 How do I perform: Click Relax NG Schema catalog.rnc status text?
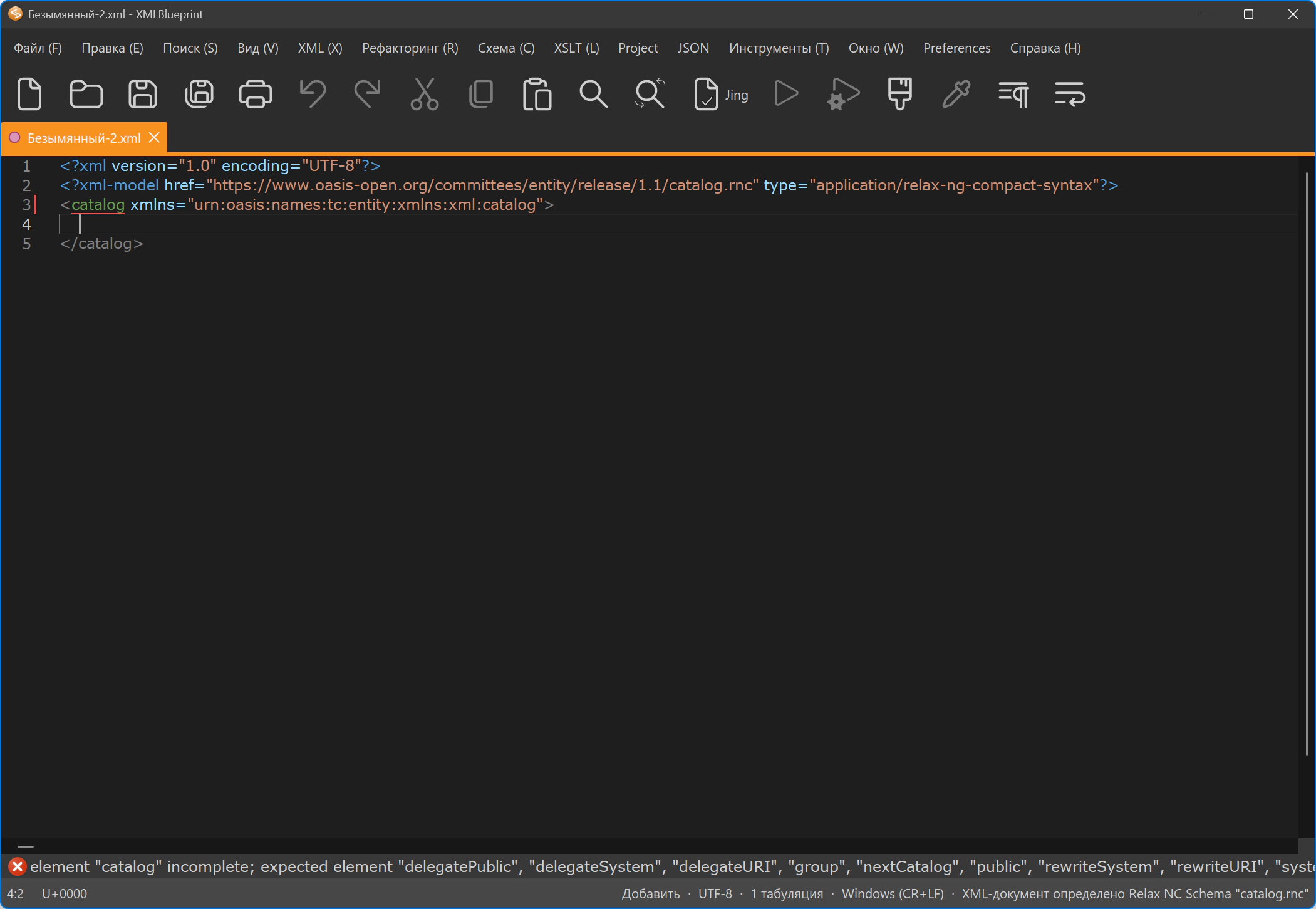(1135, 894)
